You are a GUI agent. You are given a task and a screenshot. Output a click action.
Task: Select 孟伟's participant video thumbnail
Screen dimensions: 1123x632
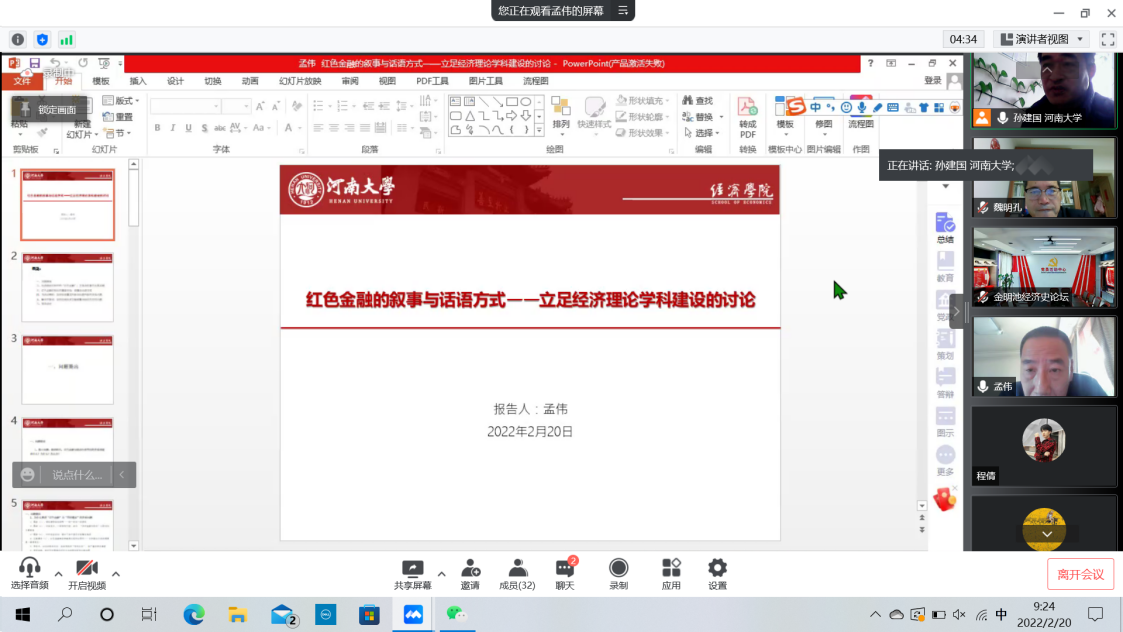click(1044, 356)
